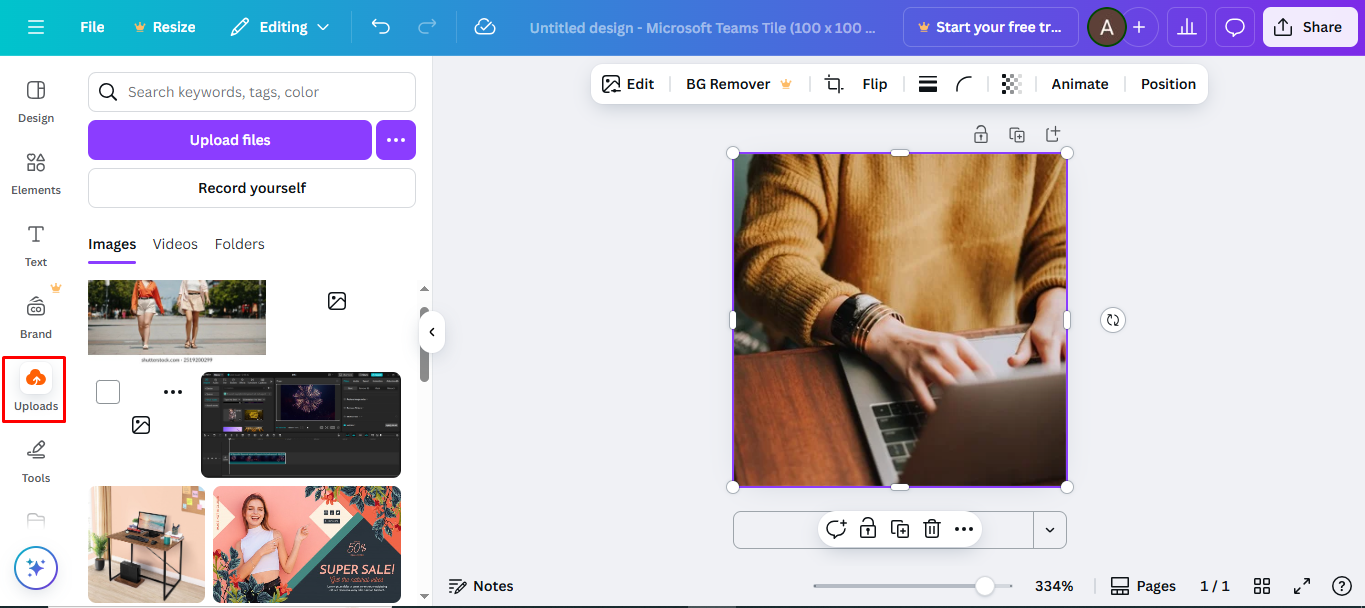Open the transparency settings
The width and height of the screenshot is (1365, 608).
click(x=1011, y=84)
